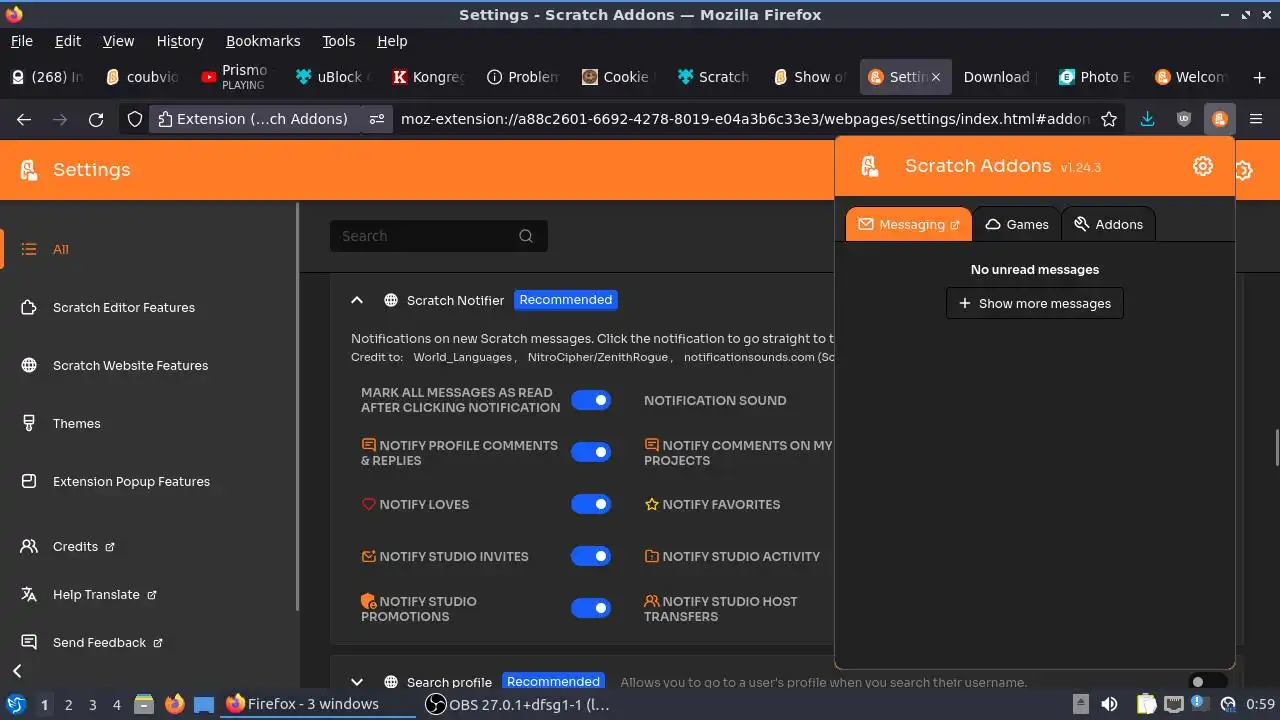Close the Settings browser tab
Viewport: 1280px width, 720px height.
(936, 77)
